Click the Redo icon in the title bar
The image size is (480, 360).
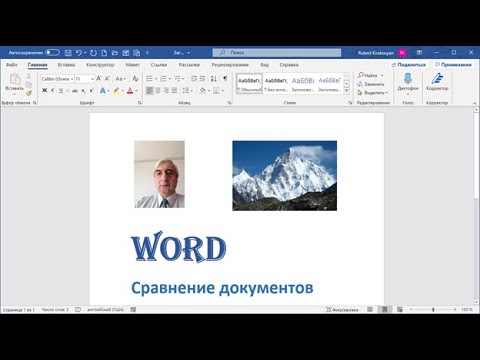pos(93,53)
